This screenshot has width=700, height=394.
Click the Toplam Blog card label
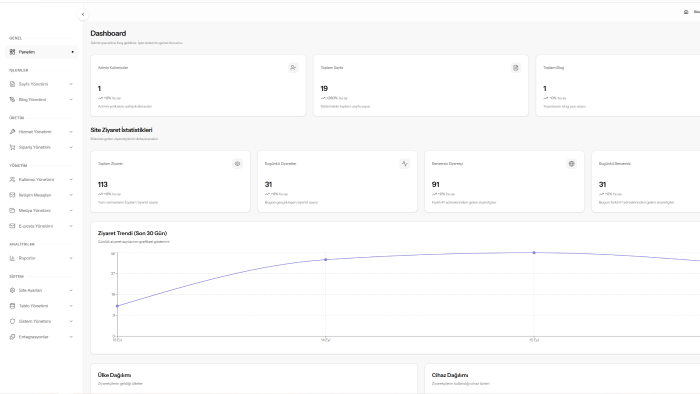point(554,68)
